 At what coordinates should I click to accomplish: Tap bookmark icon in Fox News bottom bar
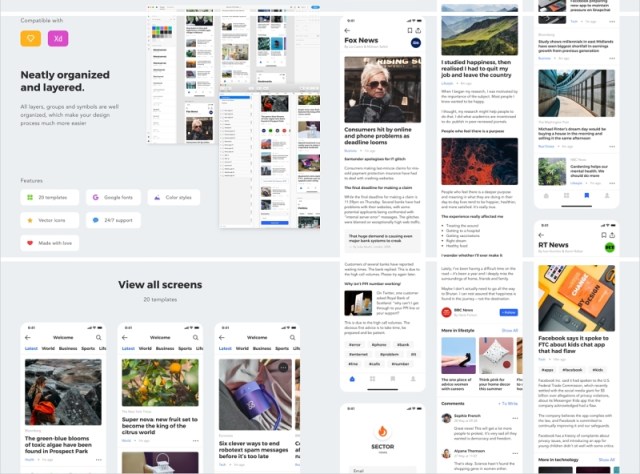pos(393,379)
